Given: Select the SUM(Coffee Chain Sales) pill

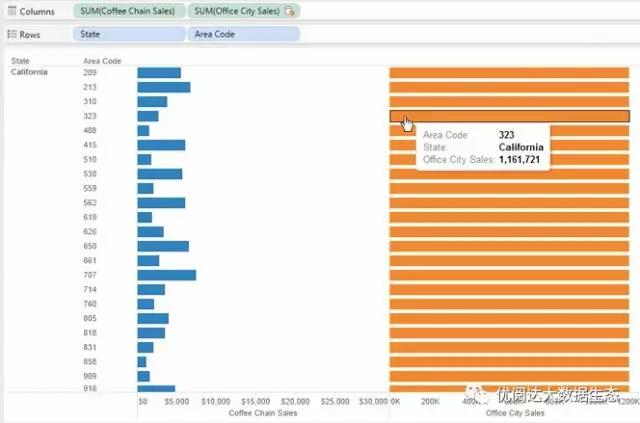Looking at the screenshot, I should tap(128, 12).
